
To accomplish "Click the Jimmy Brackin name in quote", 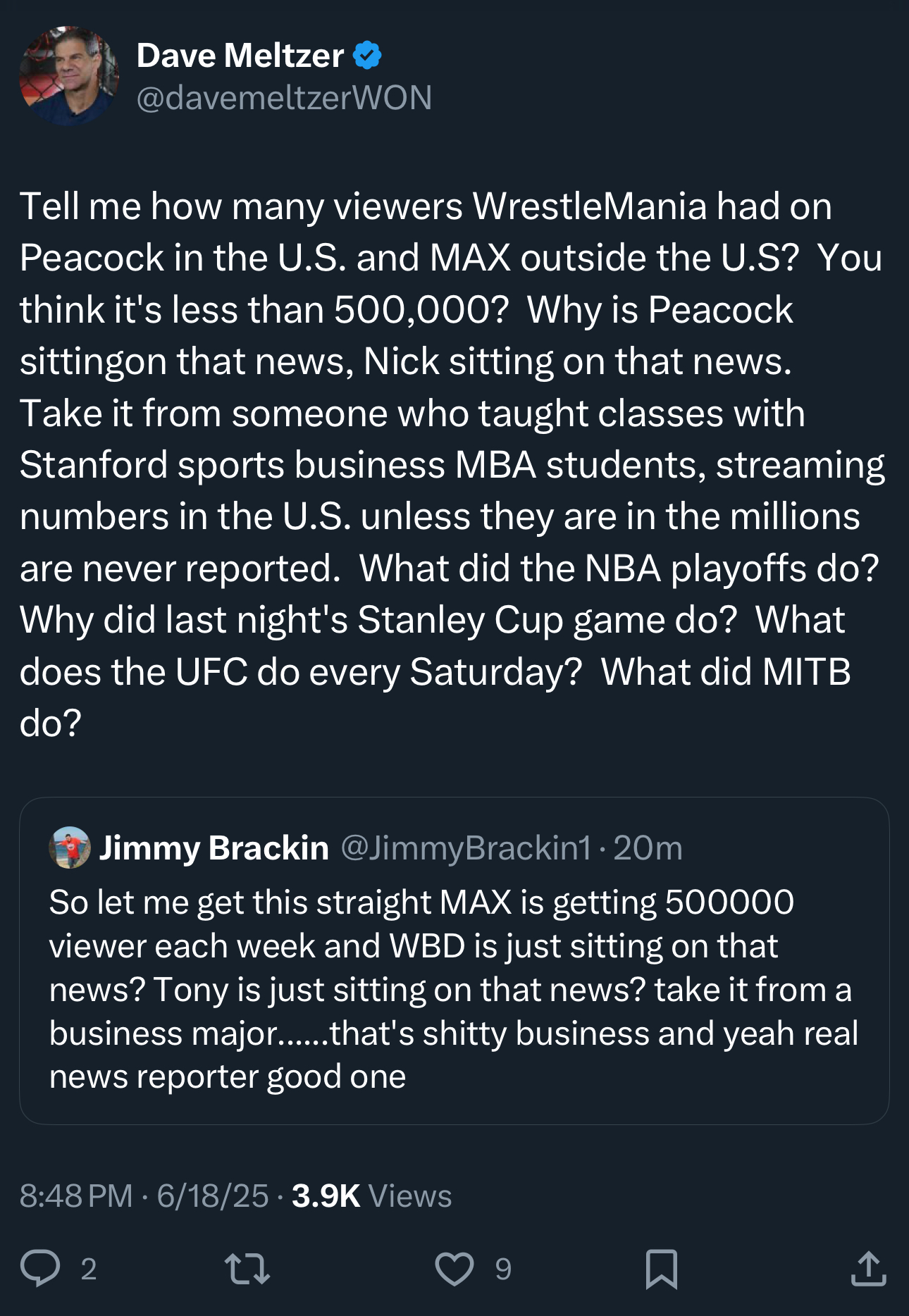I will pos(214,848).
